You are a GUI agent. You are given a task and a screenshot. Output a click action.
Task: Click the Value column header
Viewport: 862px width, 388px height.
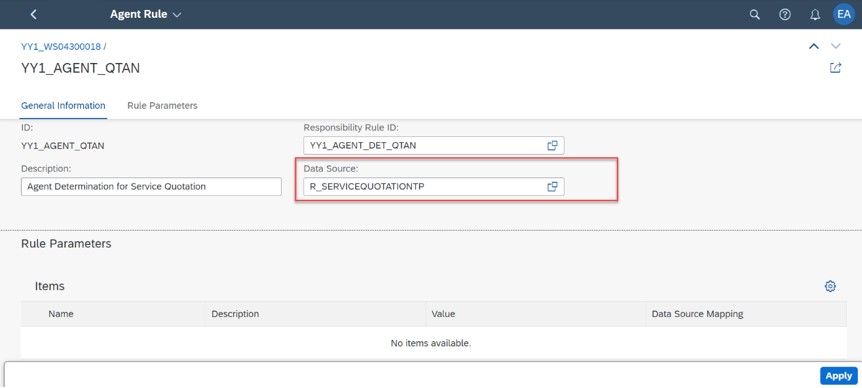pyautogui.click(x=443, y=314)
